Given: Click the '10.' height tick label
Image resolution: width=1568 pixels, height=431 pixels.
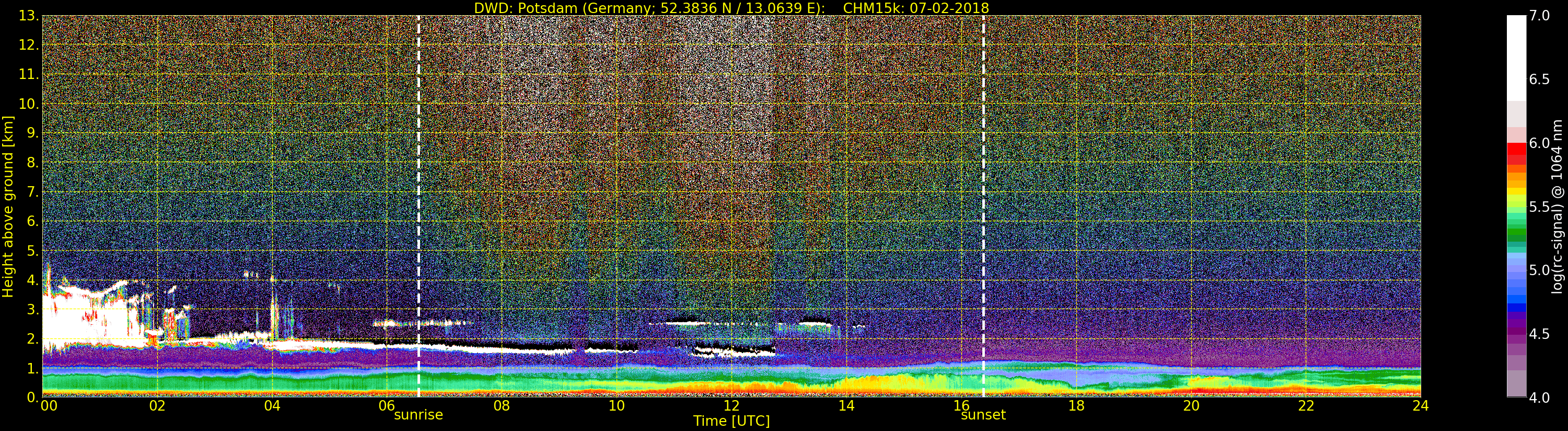Looking at the screenshot, I should [x=29, y=104].
